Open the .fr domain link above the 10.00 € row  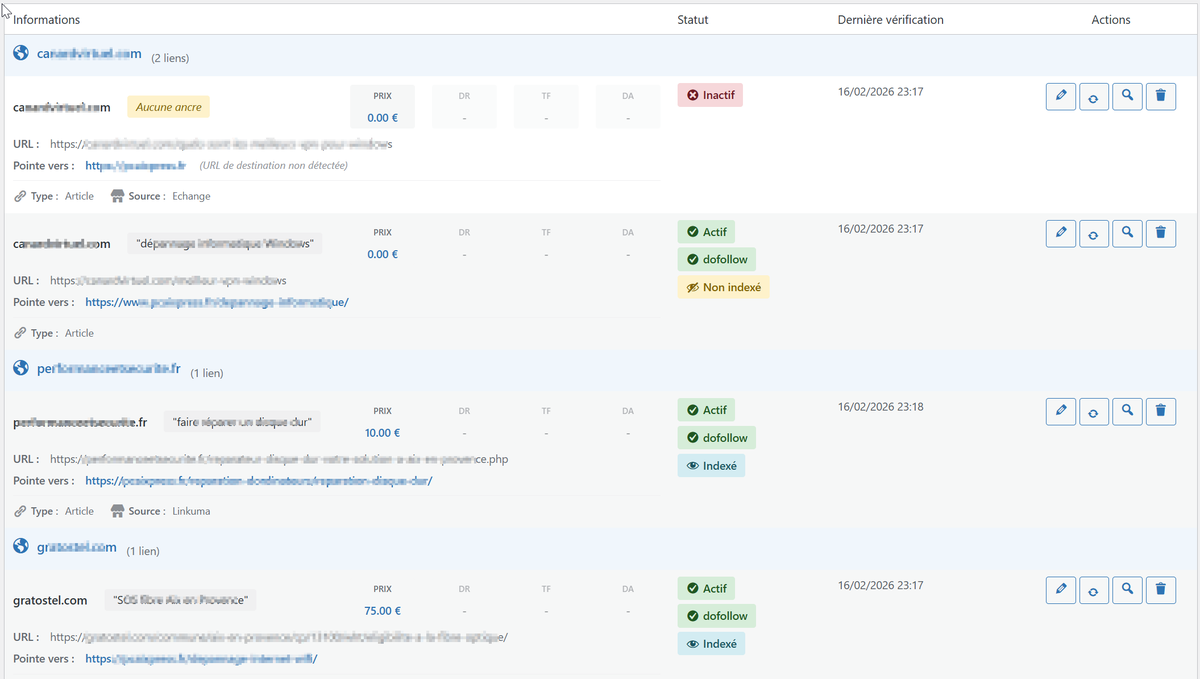click(109, 369)
